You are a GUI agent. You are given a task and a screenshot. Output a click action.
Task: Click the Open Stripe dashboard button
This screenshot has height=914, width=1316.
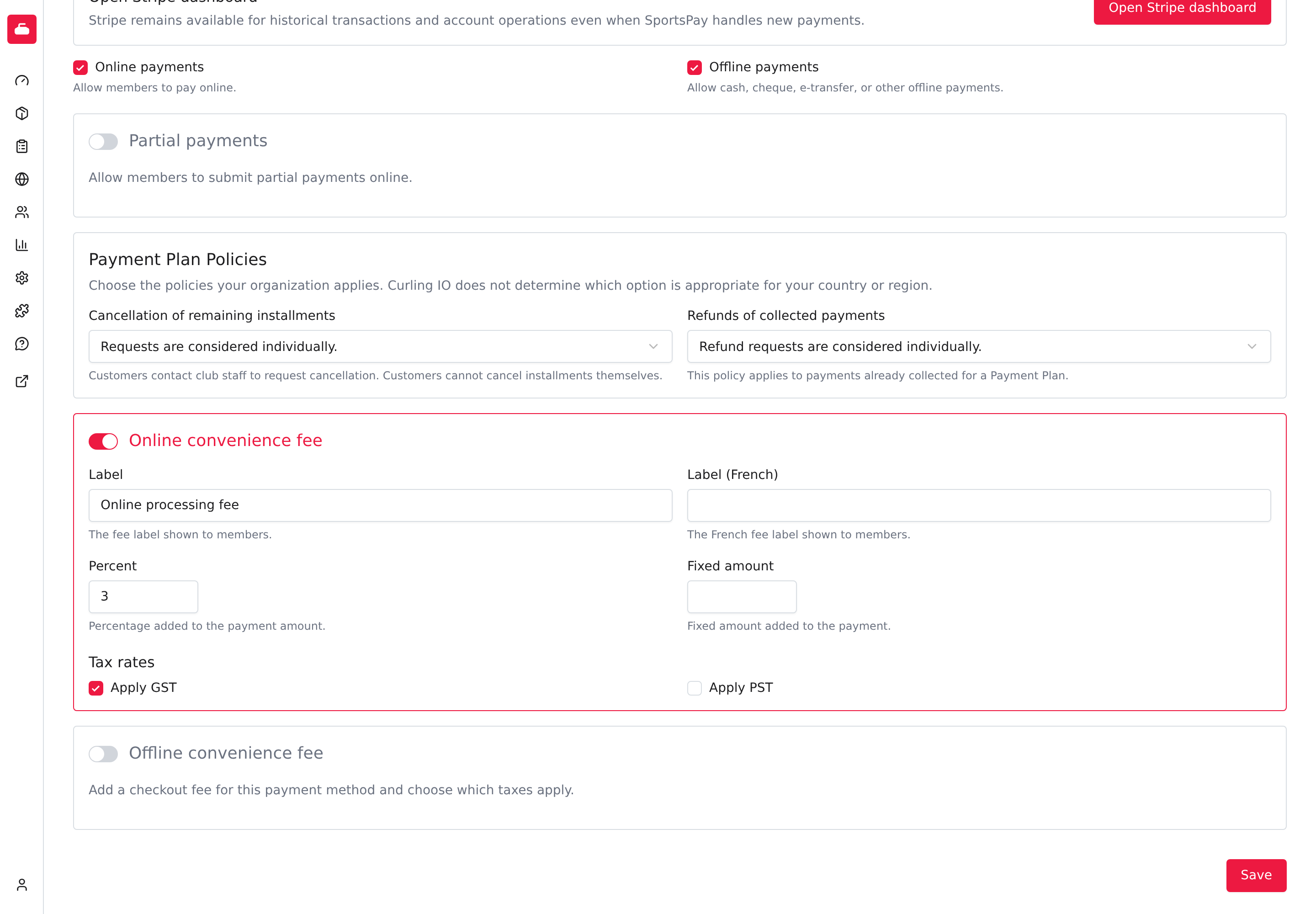[1182, 9]
